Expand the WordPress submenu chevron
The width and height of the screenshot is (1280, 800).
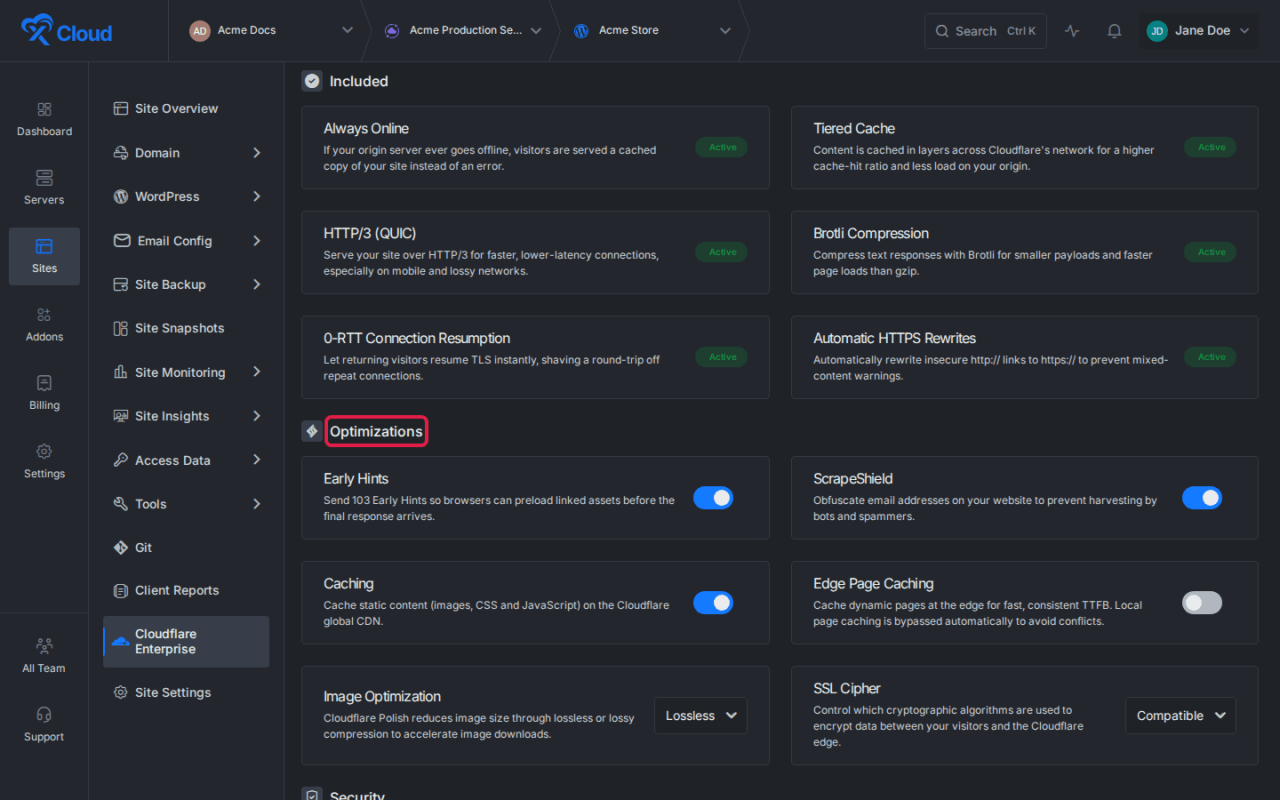tap(257, 197)
